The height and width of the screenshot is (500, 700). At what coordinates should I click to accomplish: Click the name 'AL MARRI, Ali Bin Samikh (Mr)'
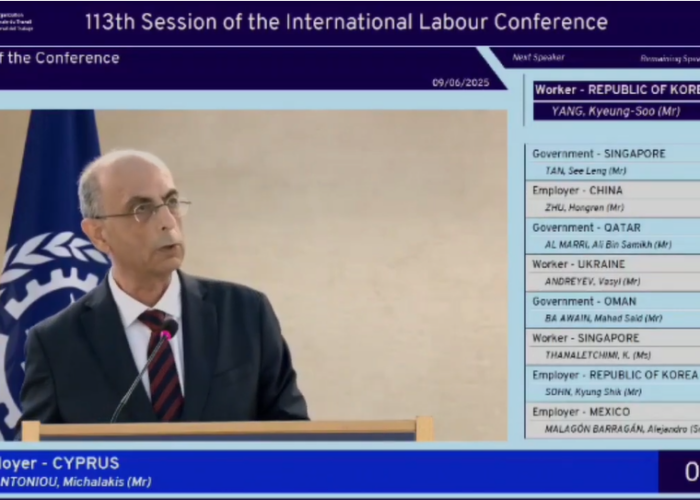point(608,245)
